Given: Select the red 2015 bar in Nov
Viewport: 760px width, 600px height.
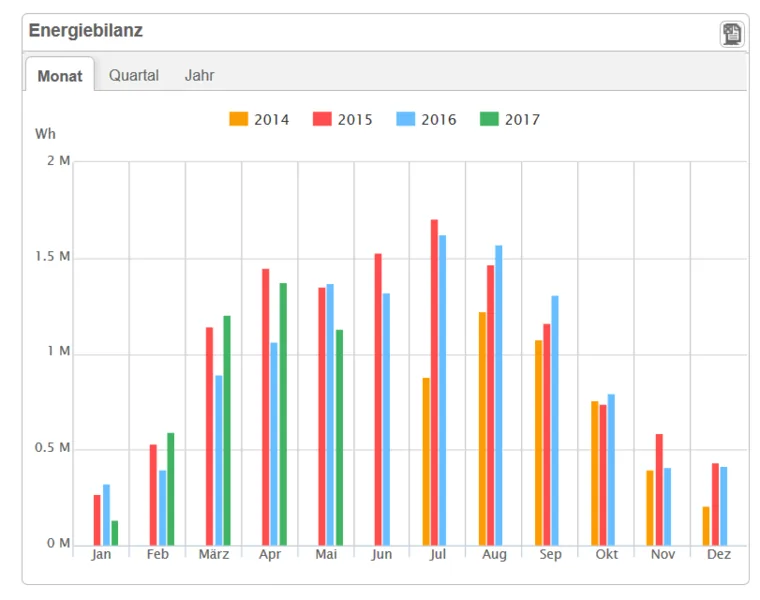Looking at the screenshot, I should [x=659, y=490].
